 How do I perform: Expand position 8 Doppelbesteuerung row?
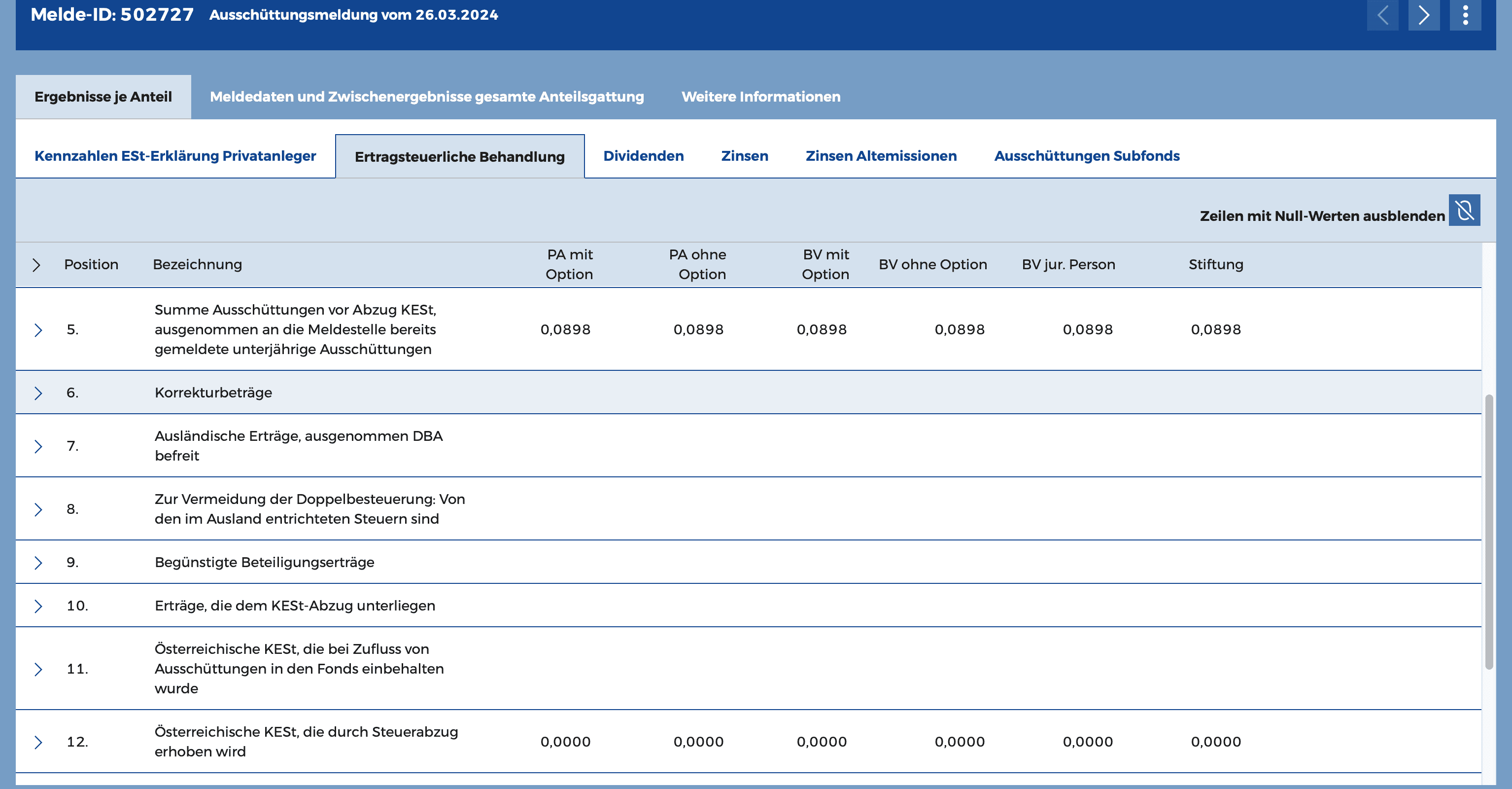(38, 509)
